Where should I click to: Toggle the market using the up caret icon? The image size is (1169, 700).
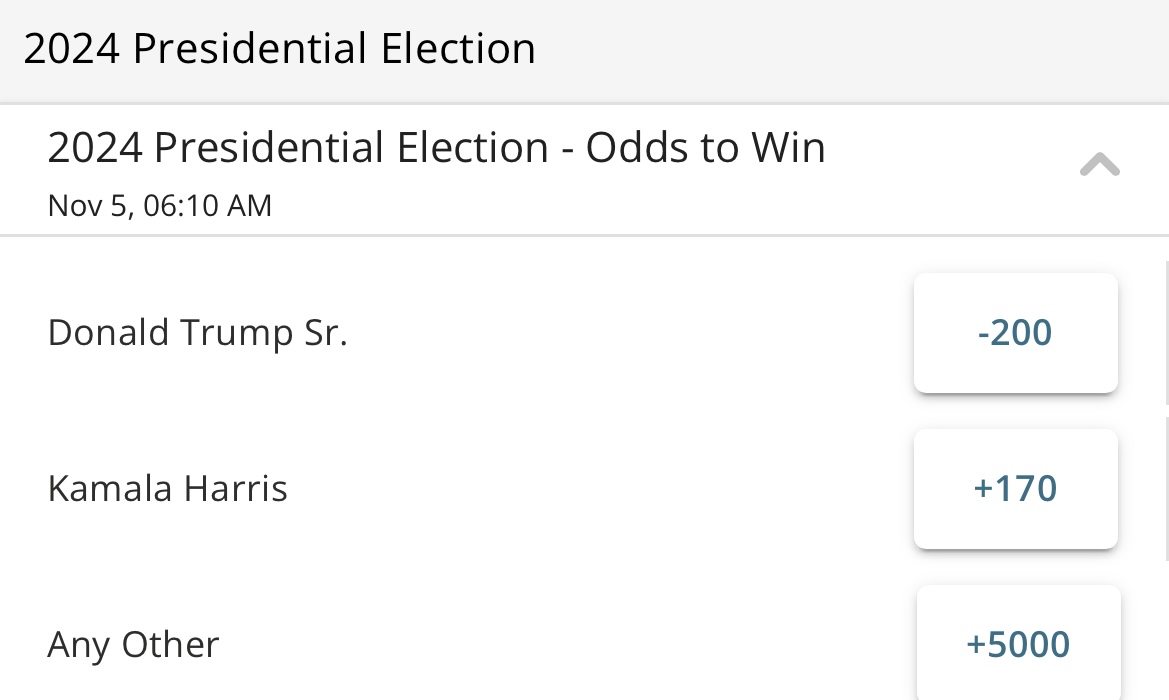1099,165
